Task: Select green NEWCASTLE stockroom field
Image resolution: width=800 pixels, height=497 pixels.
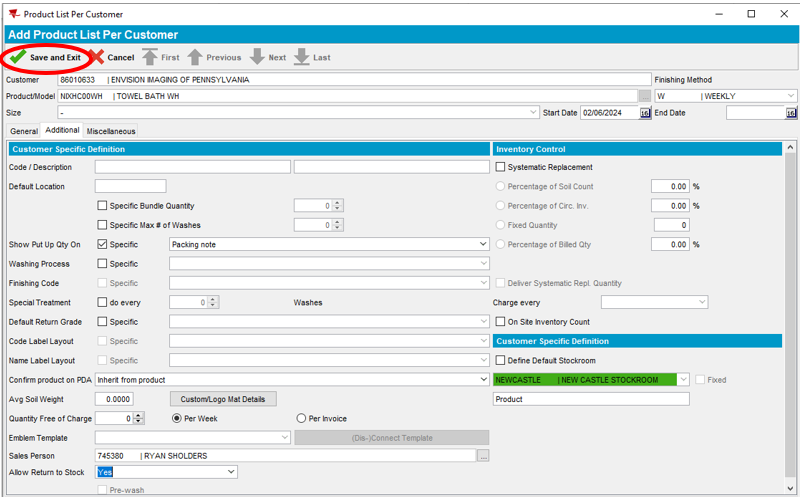Action: (x=585, y=380)
